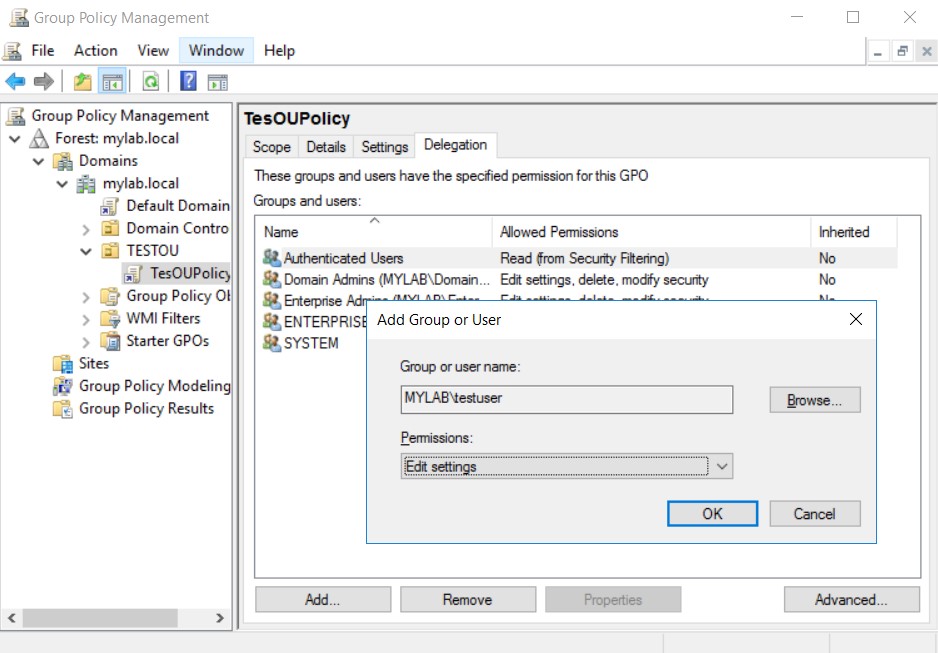
Task: Click tree pane horizontal scrollbar right arrow
Action: coord(220,618)
